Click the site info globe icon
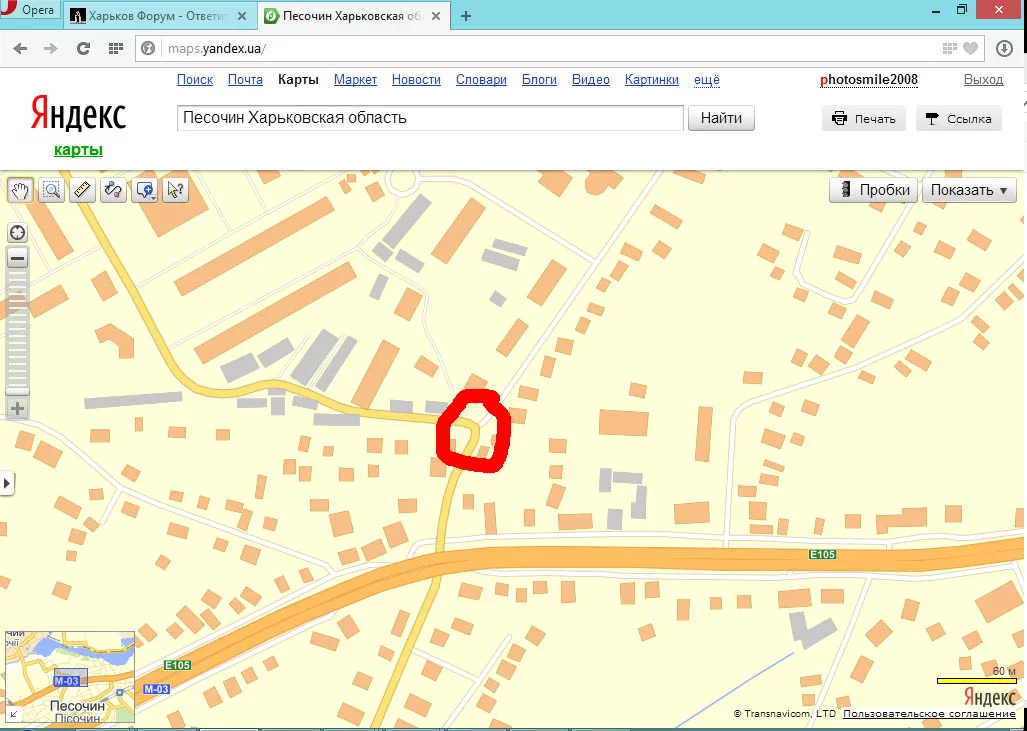Viewport: 1027px width, 731px height. [149, 48]
